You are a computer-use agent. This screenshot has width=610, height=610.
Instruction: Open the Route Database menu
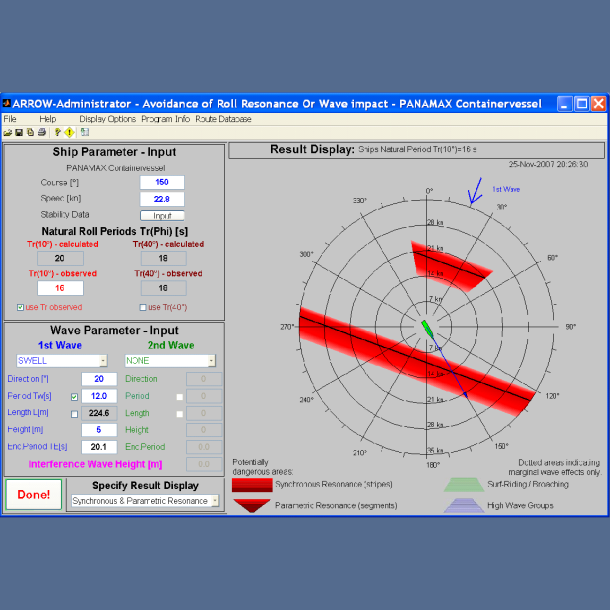[x=223, y=118]
